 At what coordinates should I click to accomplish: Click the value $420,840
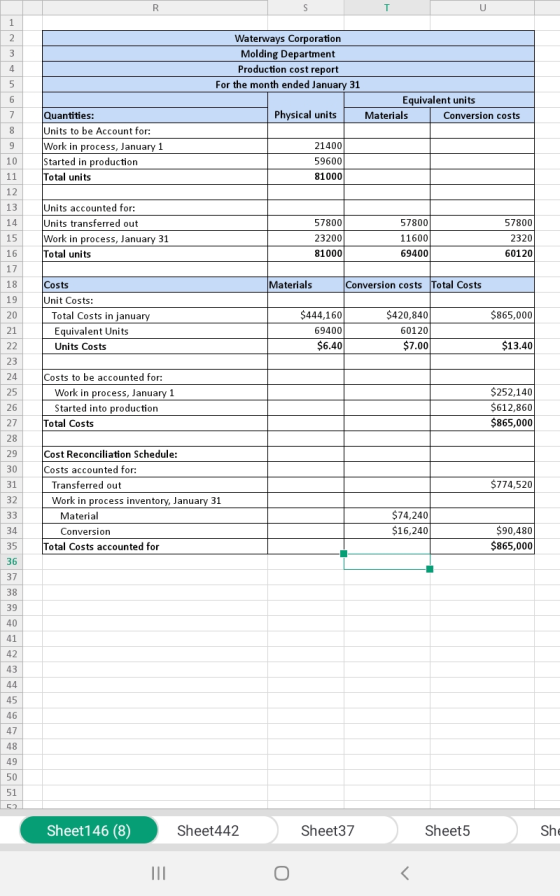[407, 315]
